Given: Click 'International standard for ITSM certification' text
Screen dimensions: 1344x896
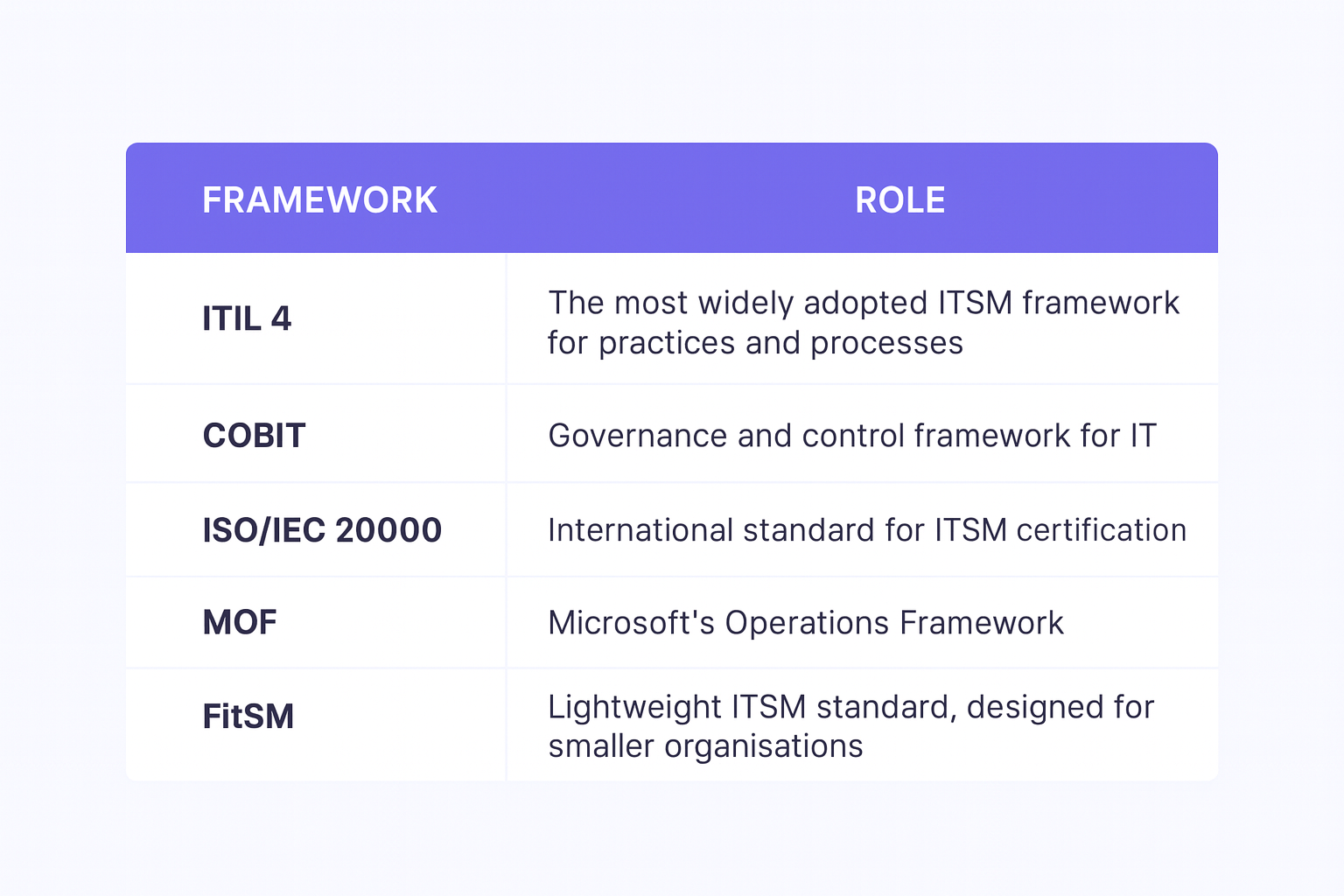Looking at the screenshot, I should [866, 530].
